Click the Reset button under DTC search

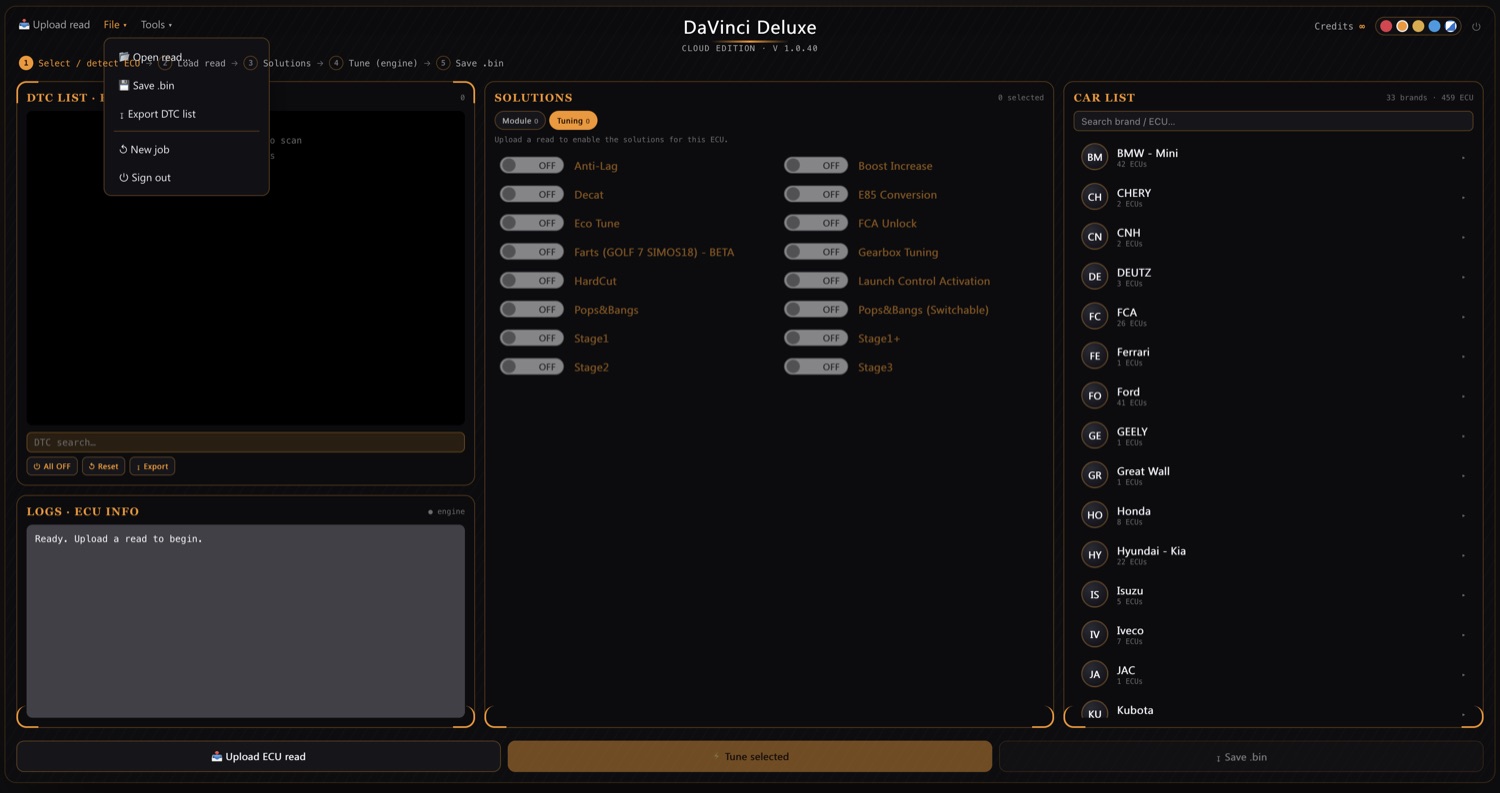click(103, 466)
